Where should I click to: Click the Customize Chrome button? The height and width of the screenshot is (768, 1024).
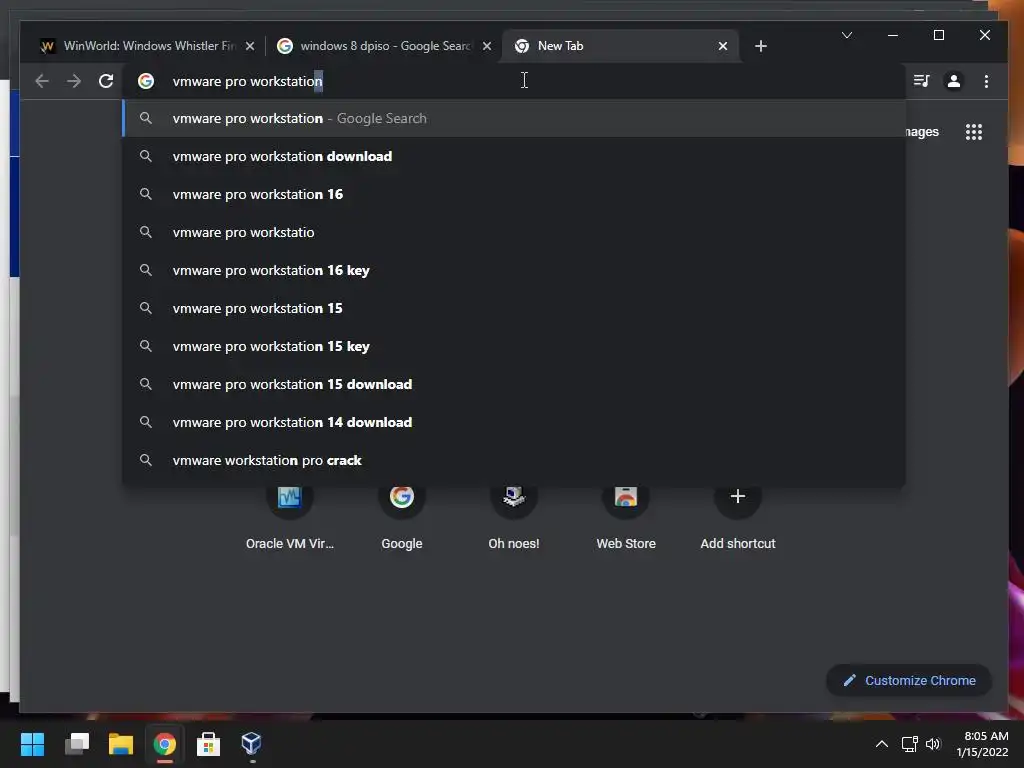pyautogui.click(x=909, y=680)
